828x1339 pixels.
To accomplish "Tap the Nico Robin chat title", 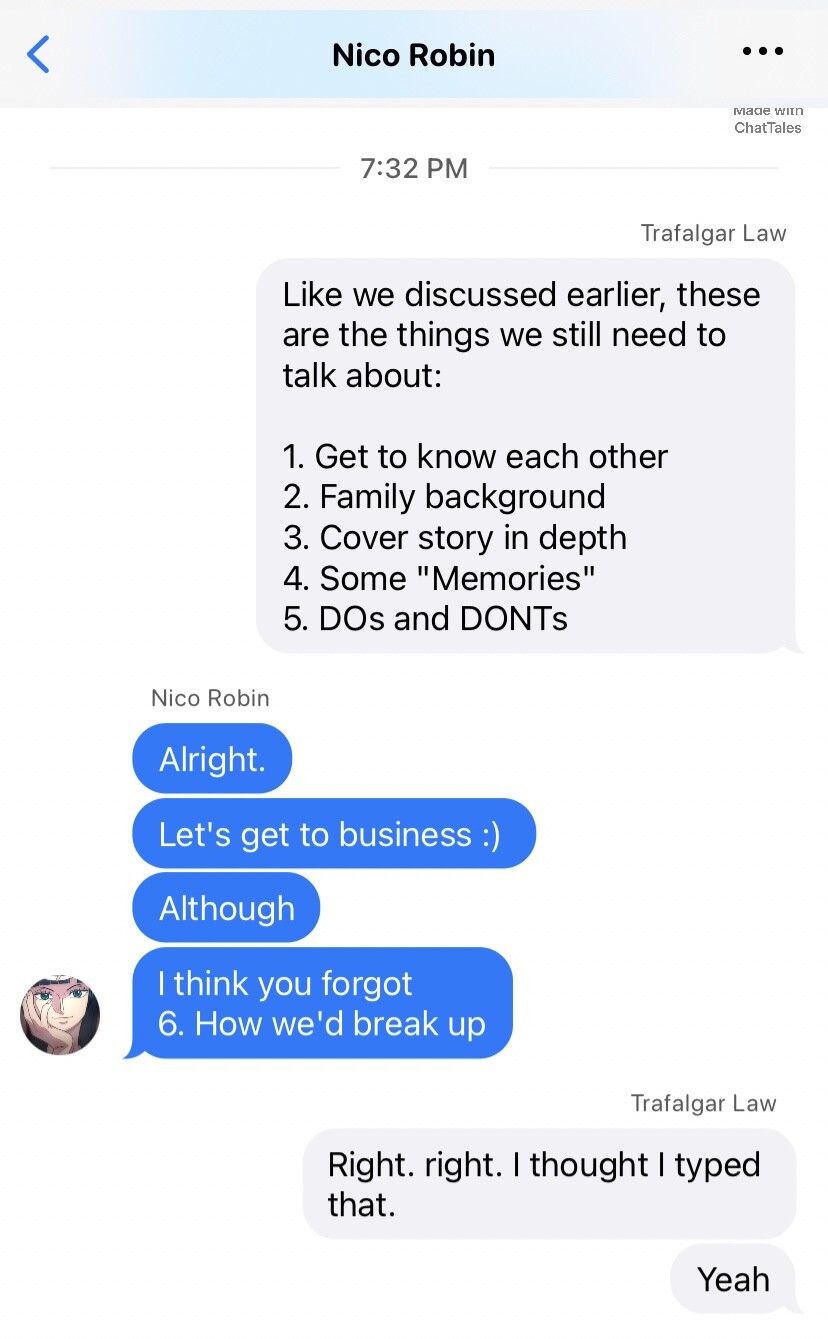I will 413,54.
